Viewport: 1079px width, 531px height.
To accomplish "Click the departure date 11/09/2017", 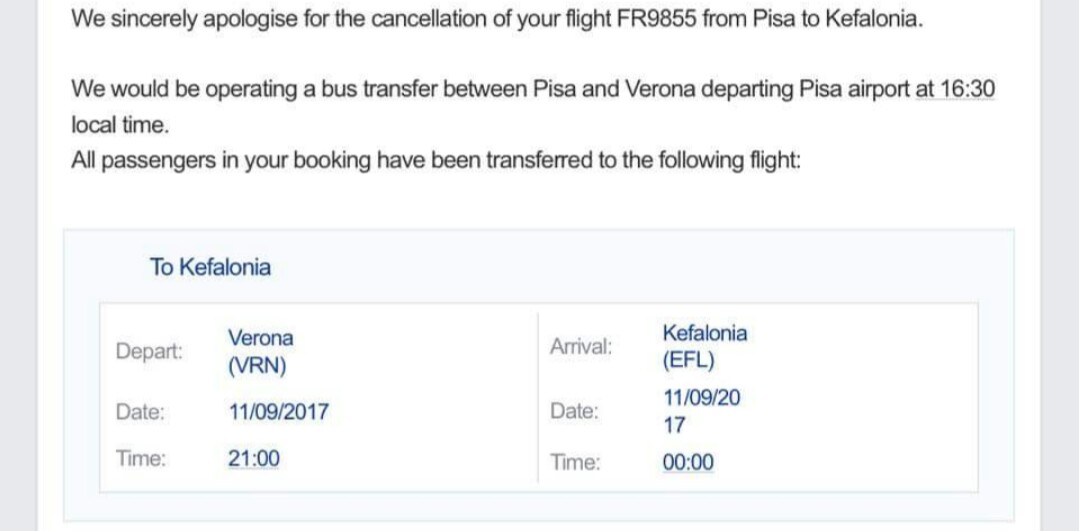I will pyautogui.click(x=279, y=413).
